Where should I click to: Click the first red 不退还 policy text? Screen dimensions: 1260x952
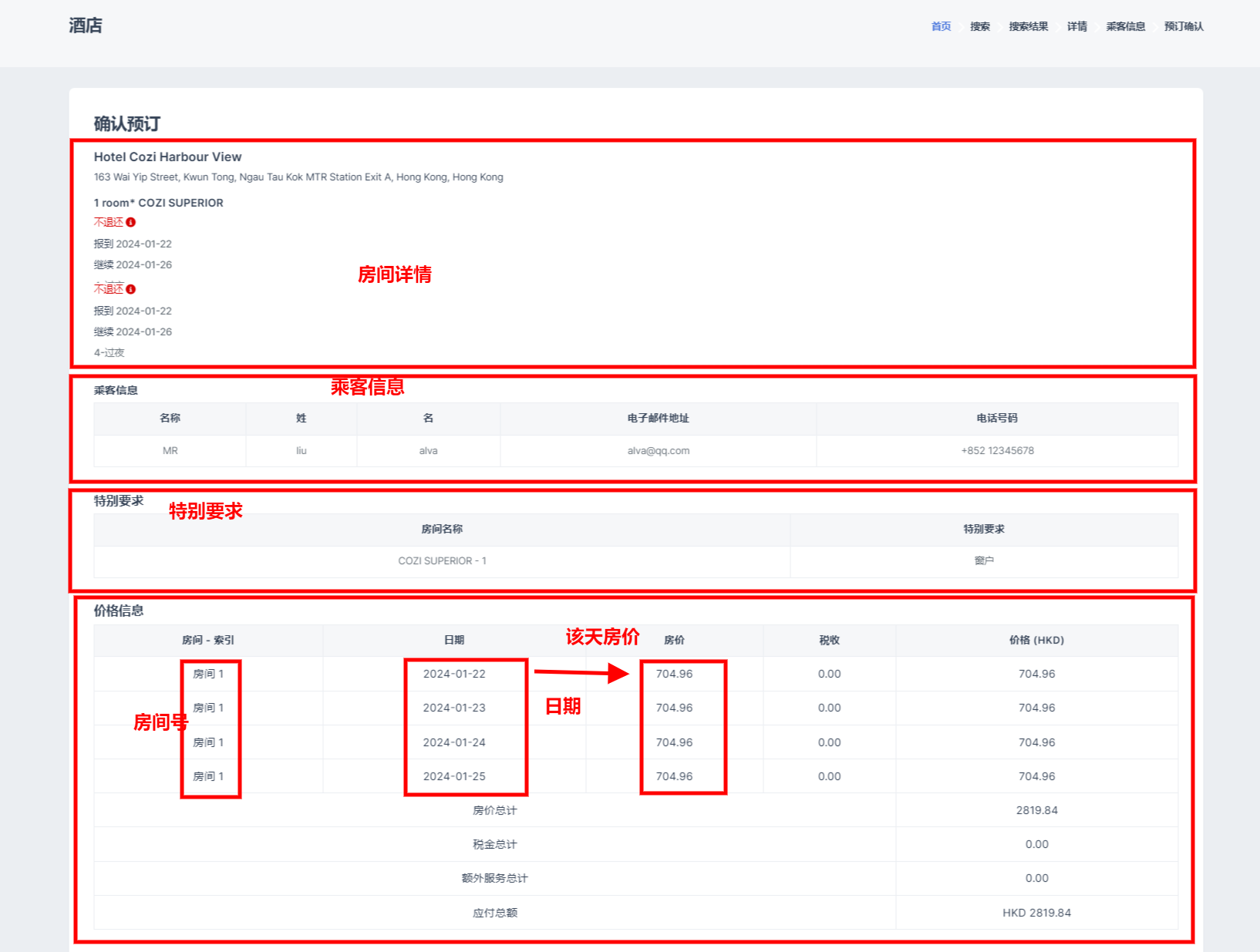[109, 222]
